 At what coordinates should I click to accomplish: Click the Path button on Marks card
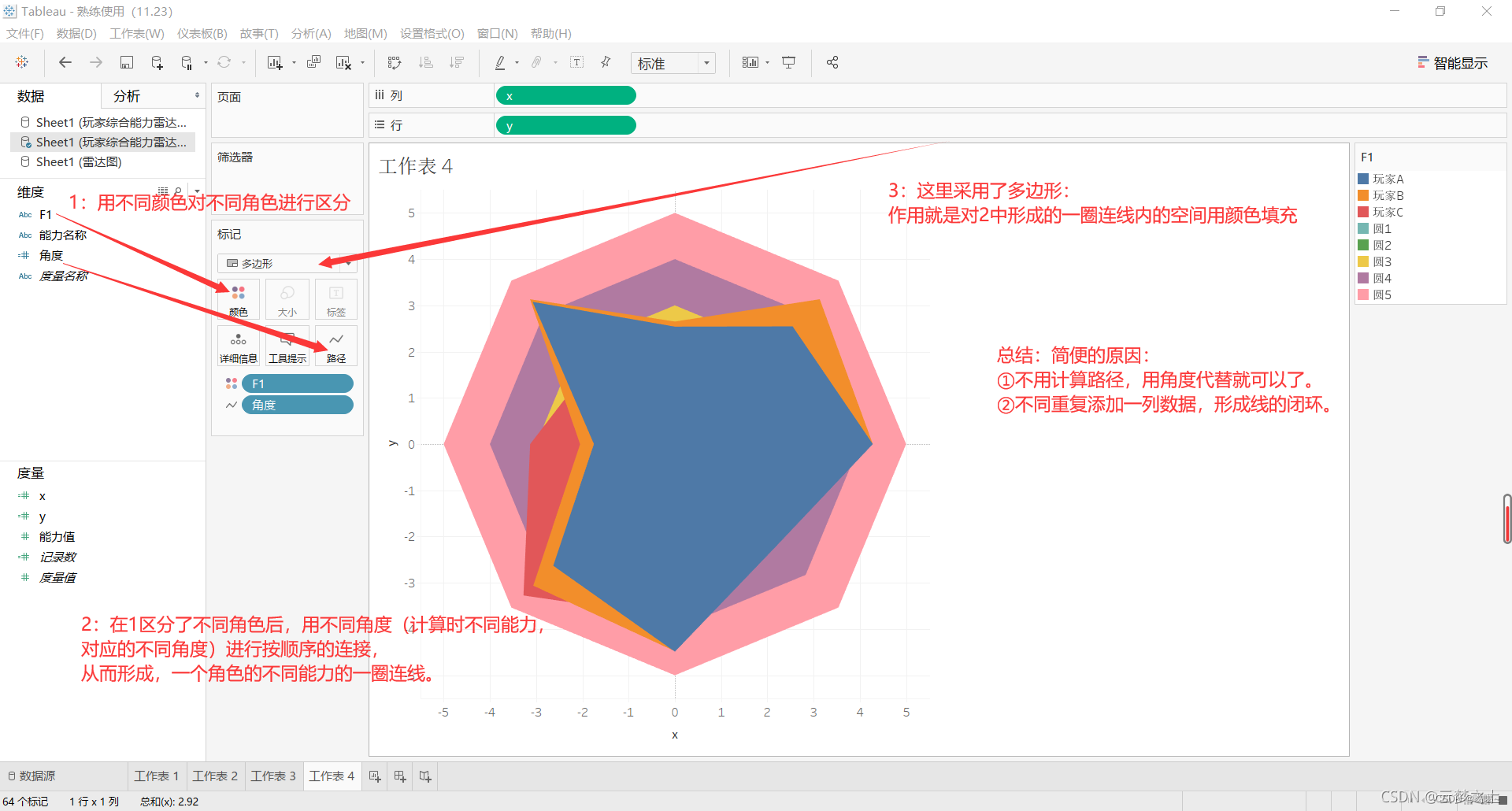[336, 346]
